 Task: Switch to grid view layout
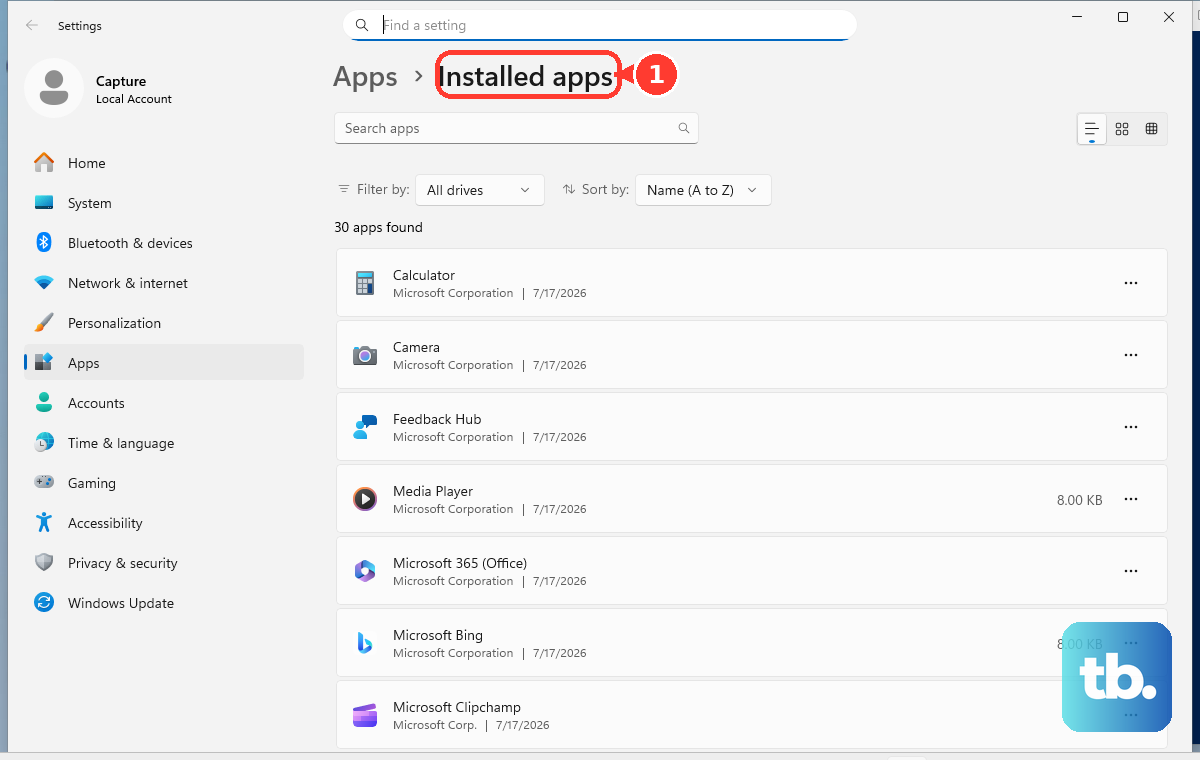pyautogui.click(x=1122, y=129)
